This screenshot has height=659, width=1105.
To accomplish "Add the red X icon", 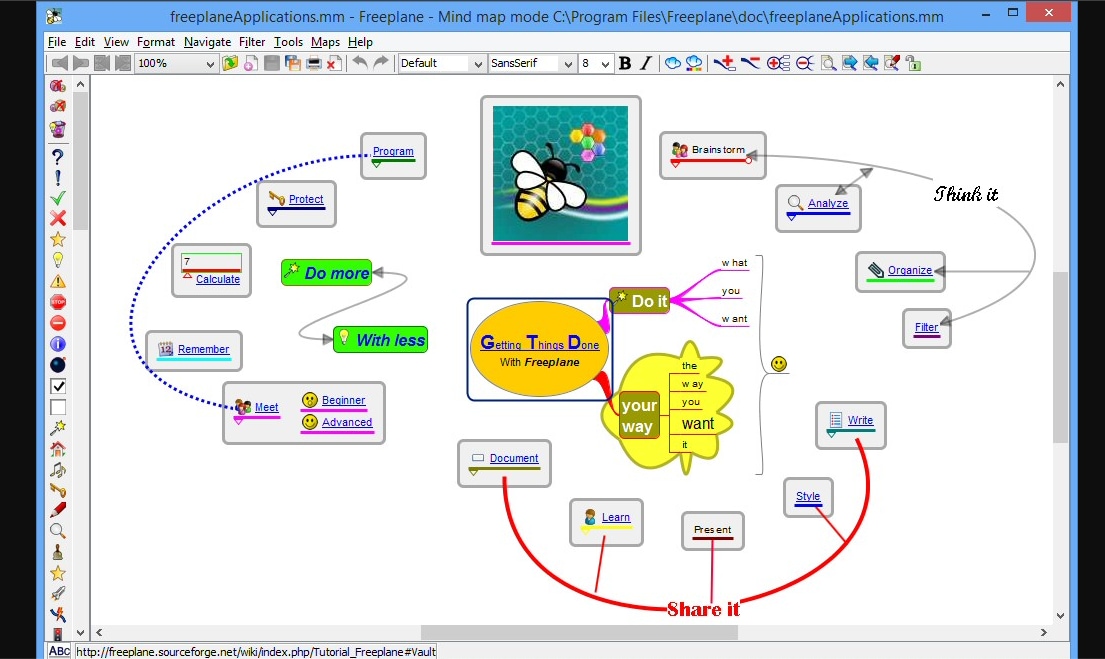I will tap(58, 218).
